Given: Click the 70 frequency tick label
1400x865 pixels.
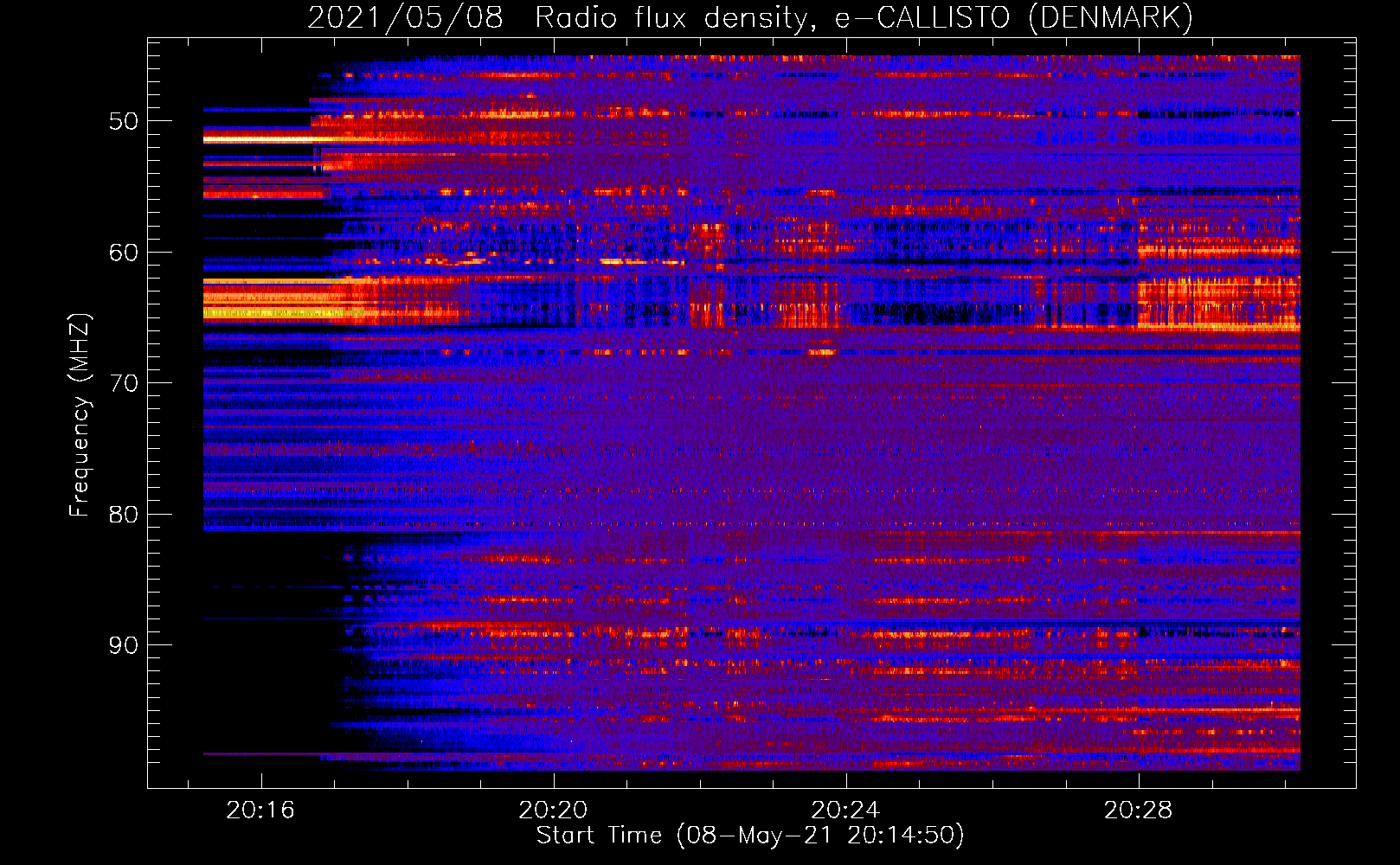Looking at the screenshot, I should [x=124, y=383].
